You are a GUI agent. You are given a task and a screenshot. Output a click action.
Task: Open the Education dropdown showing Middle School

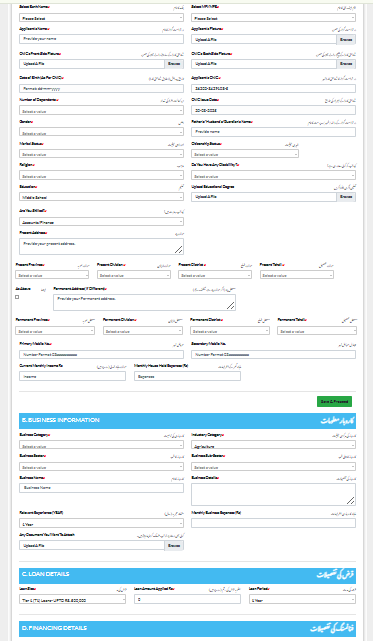101,197
